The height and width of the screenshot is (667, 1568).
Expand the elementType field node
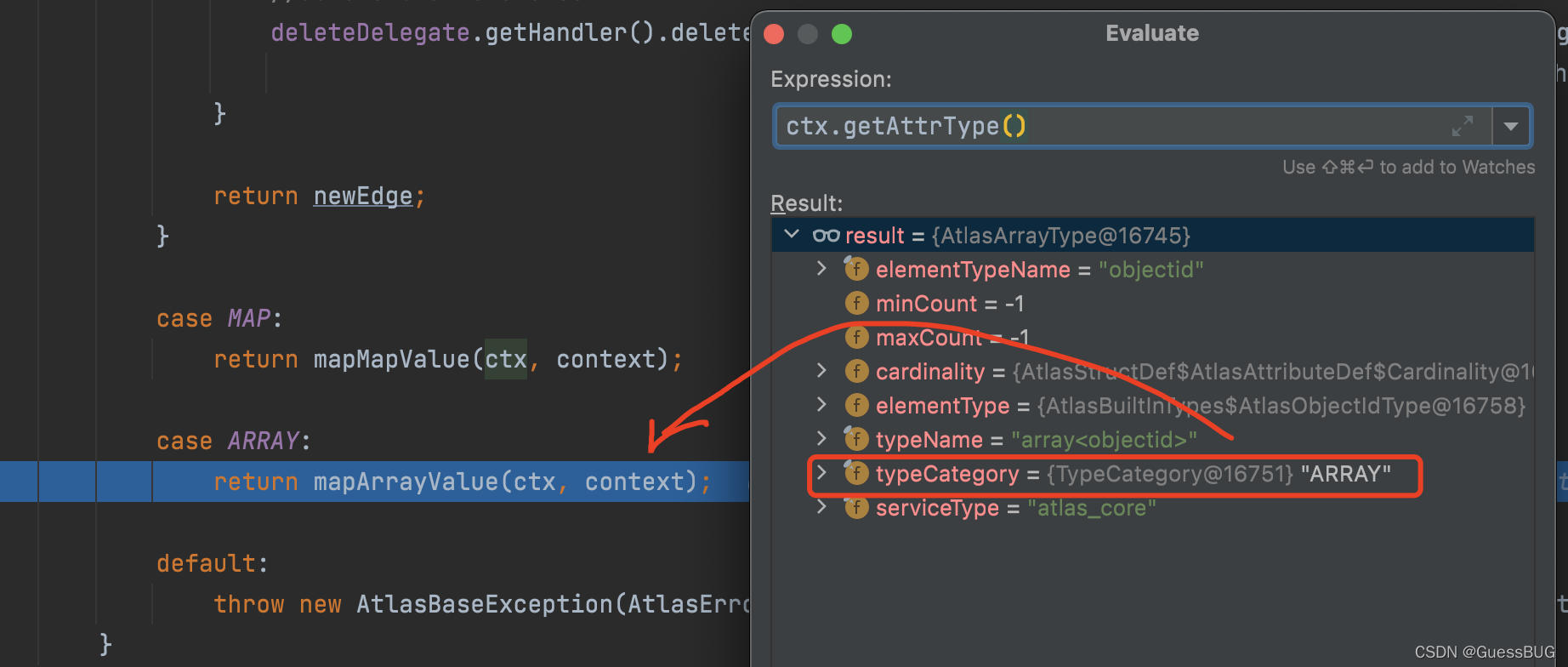click(x=821, y=404)
